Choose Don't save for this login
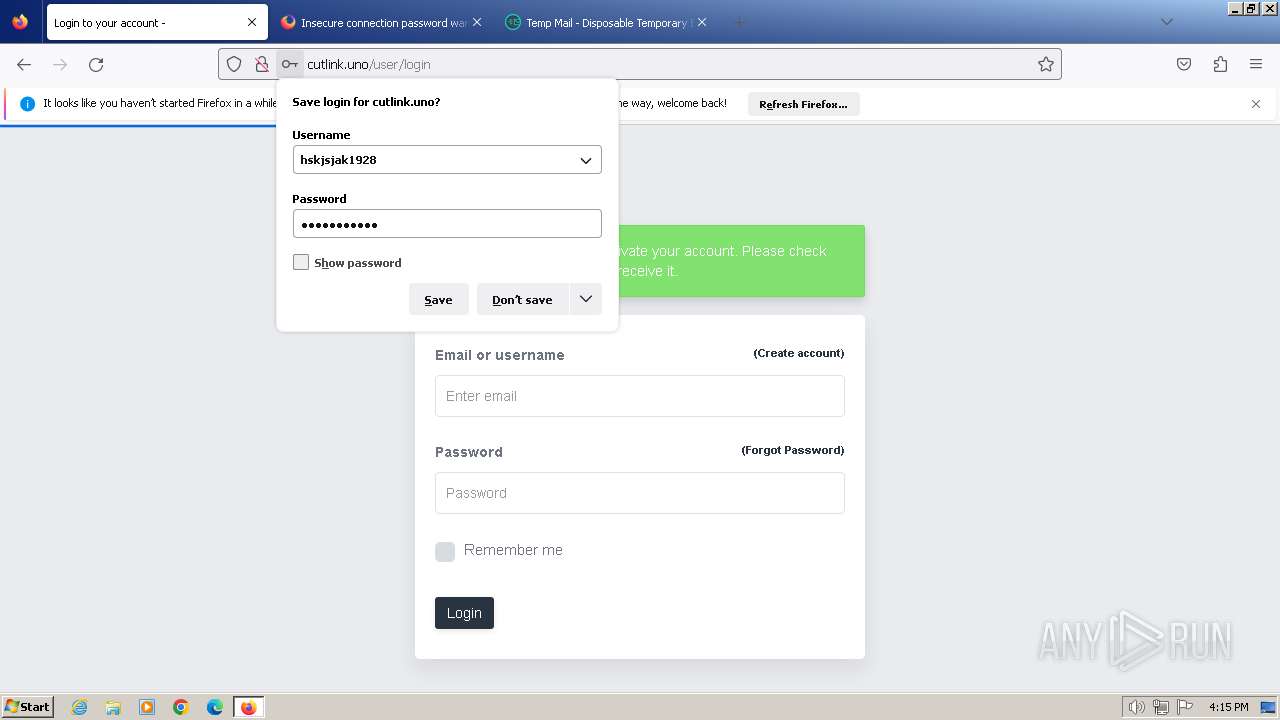Screen dimensions: 1280x720 click(x=522, y=299)
